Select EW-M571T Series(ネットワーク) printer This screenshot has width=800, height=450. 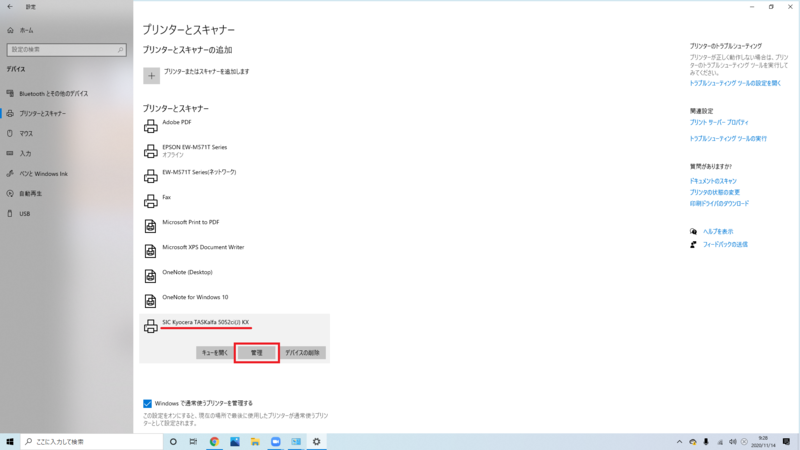[x=199, y=172]
